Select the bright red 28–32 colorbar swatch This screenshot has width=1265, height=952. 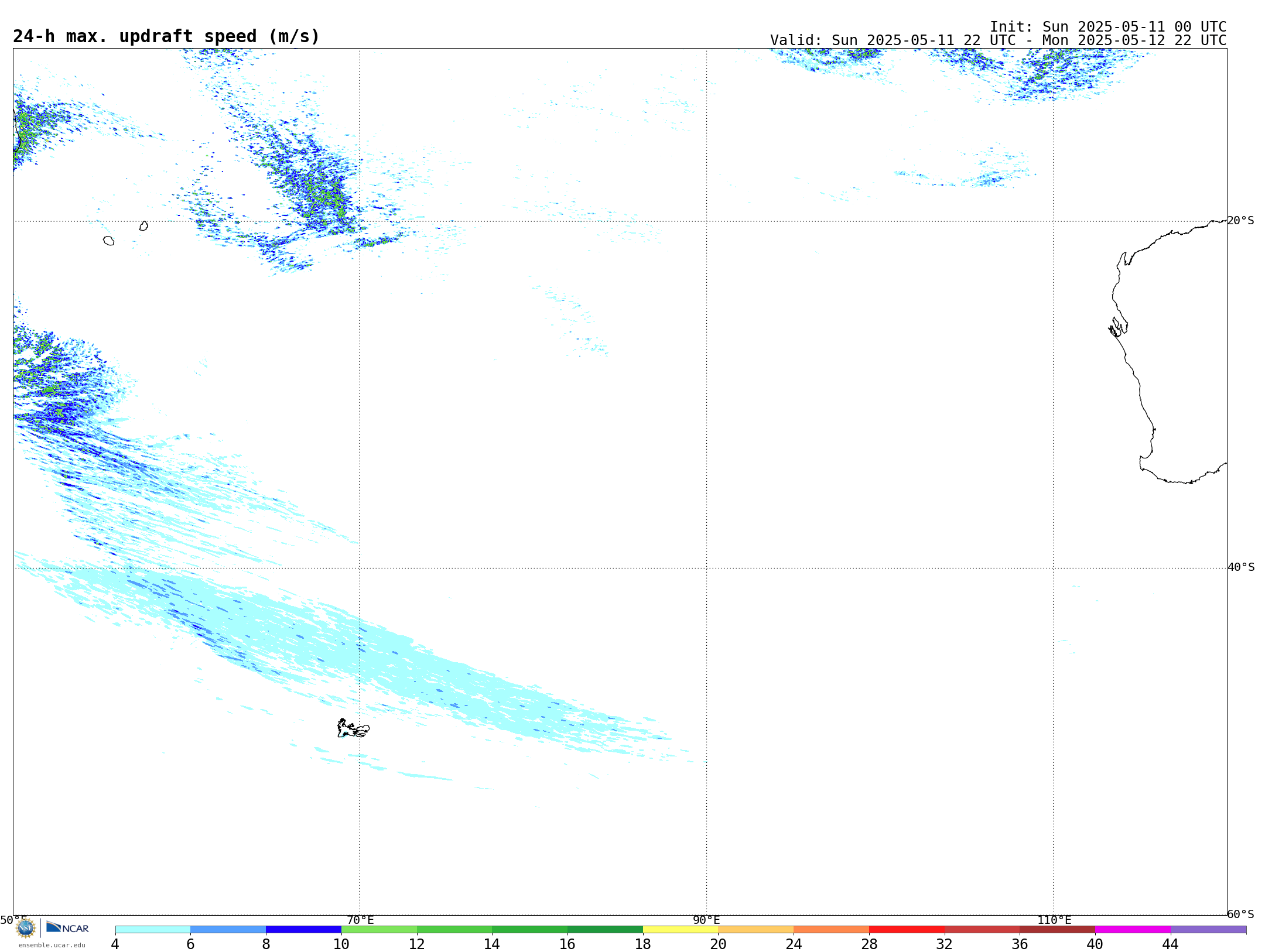pos(907,930)
